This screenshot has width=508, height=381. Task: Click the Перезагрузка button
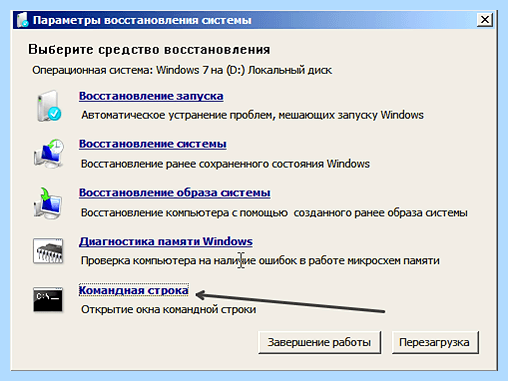pos(435,342)
